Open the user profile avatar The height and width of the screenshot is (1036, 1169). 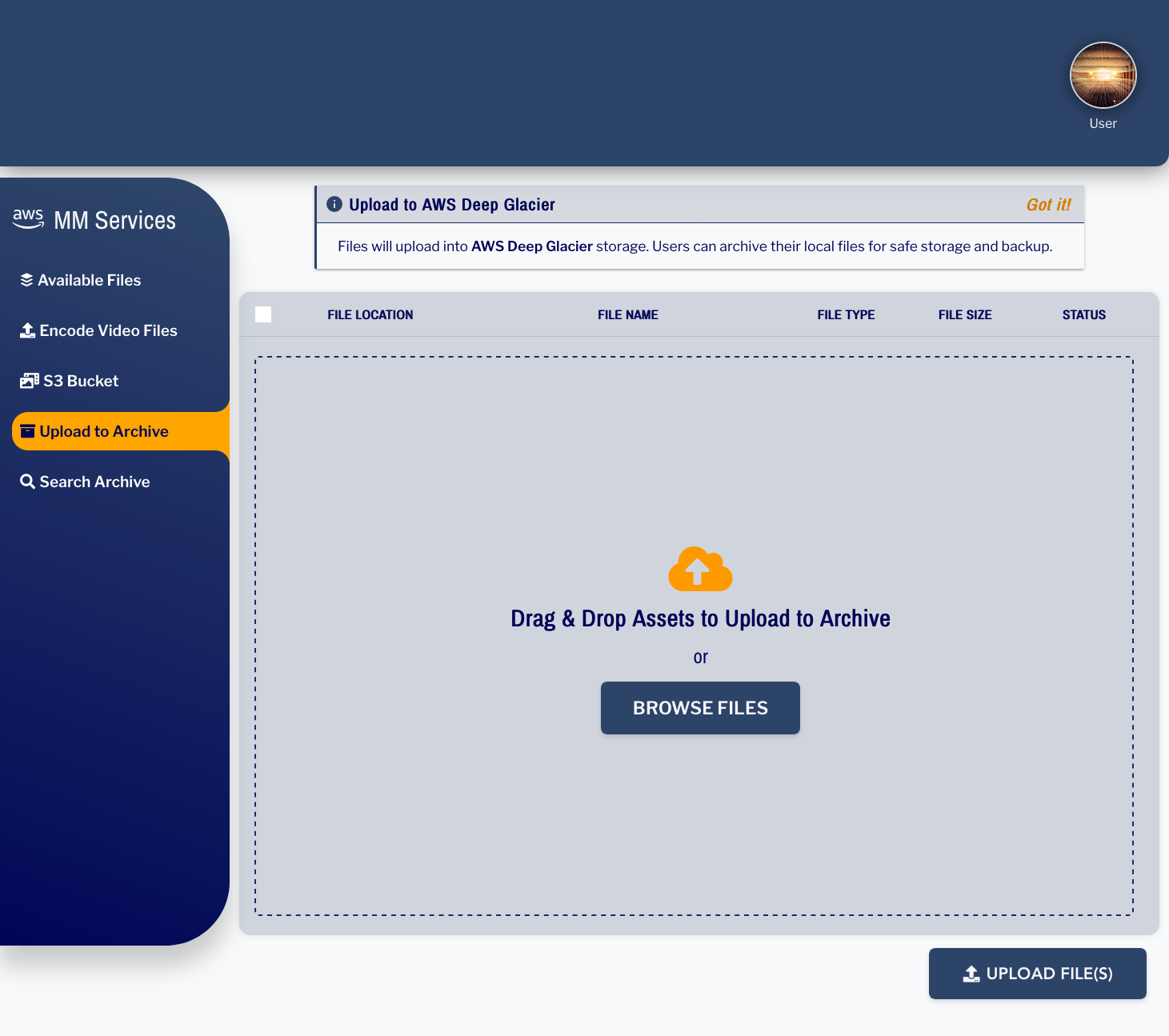coord(1103,75)
